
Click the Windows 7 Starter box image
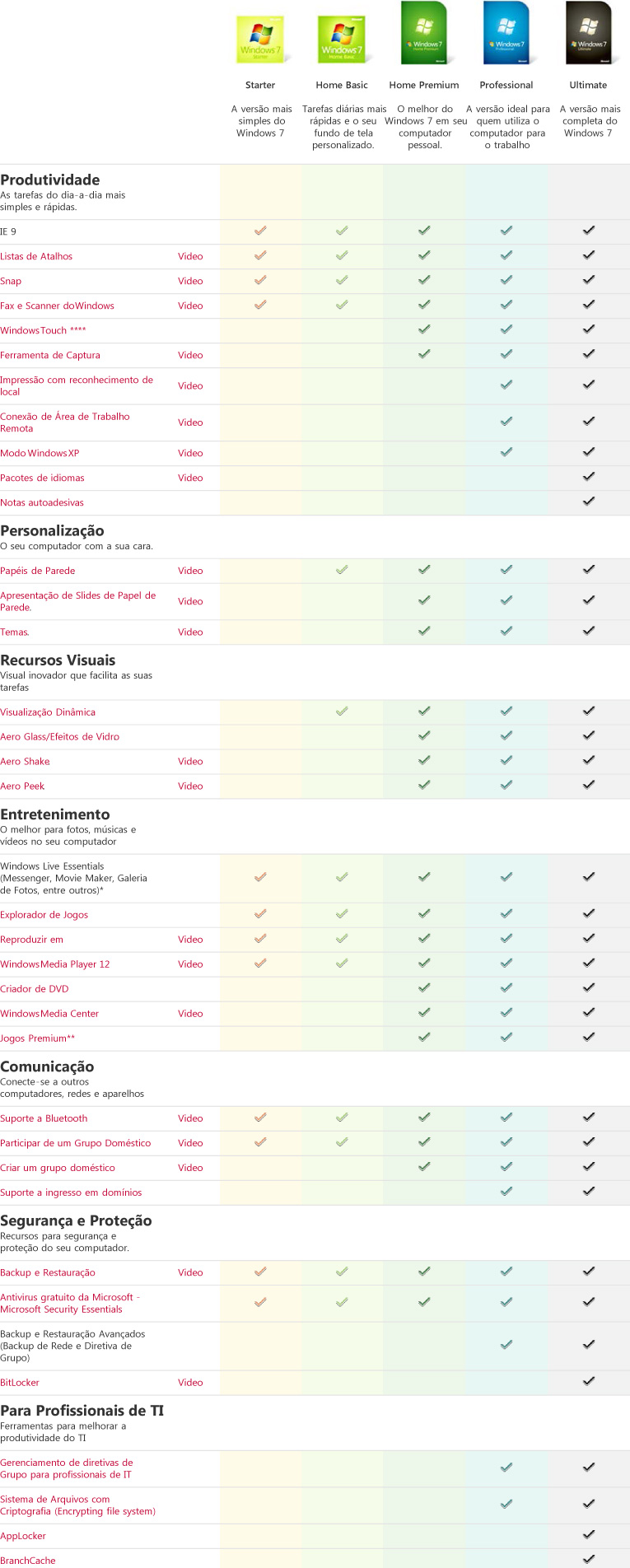tap(260, 39)
